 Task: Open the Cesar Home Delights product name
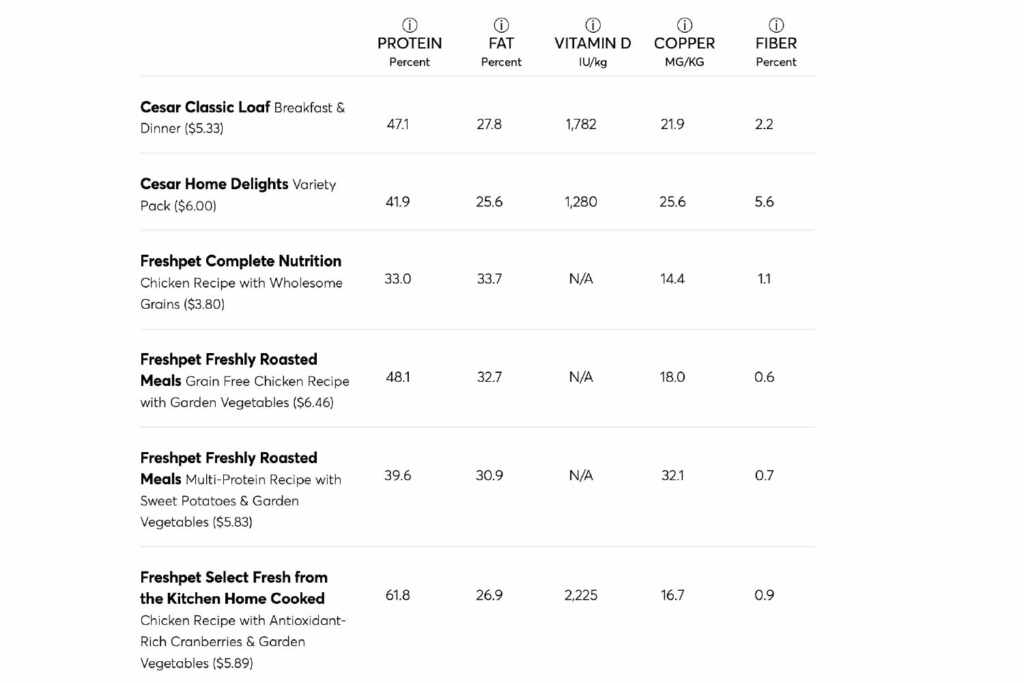[214, 184]
